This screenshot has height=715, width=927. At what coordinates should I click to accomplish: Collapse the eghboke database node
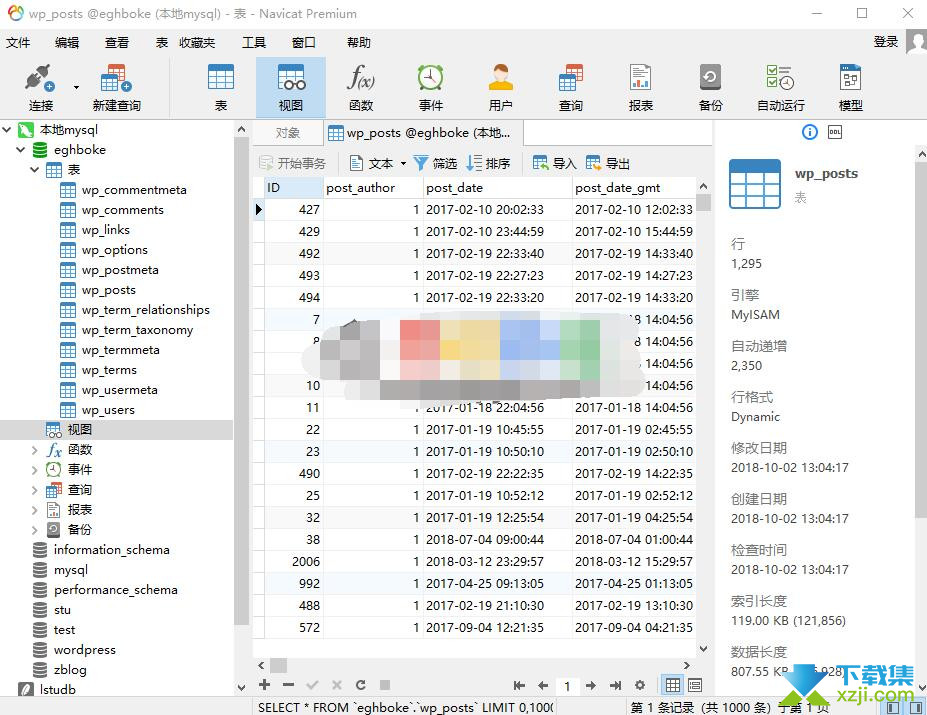(21, 150)
